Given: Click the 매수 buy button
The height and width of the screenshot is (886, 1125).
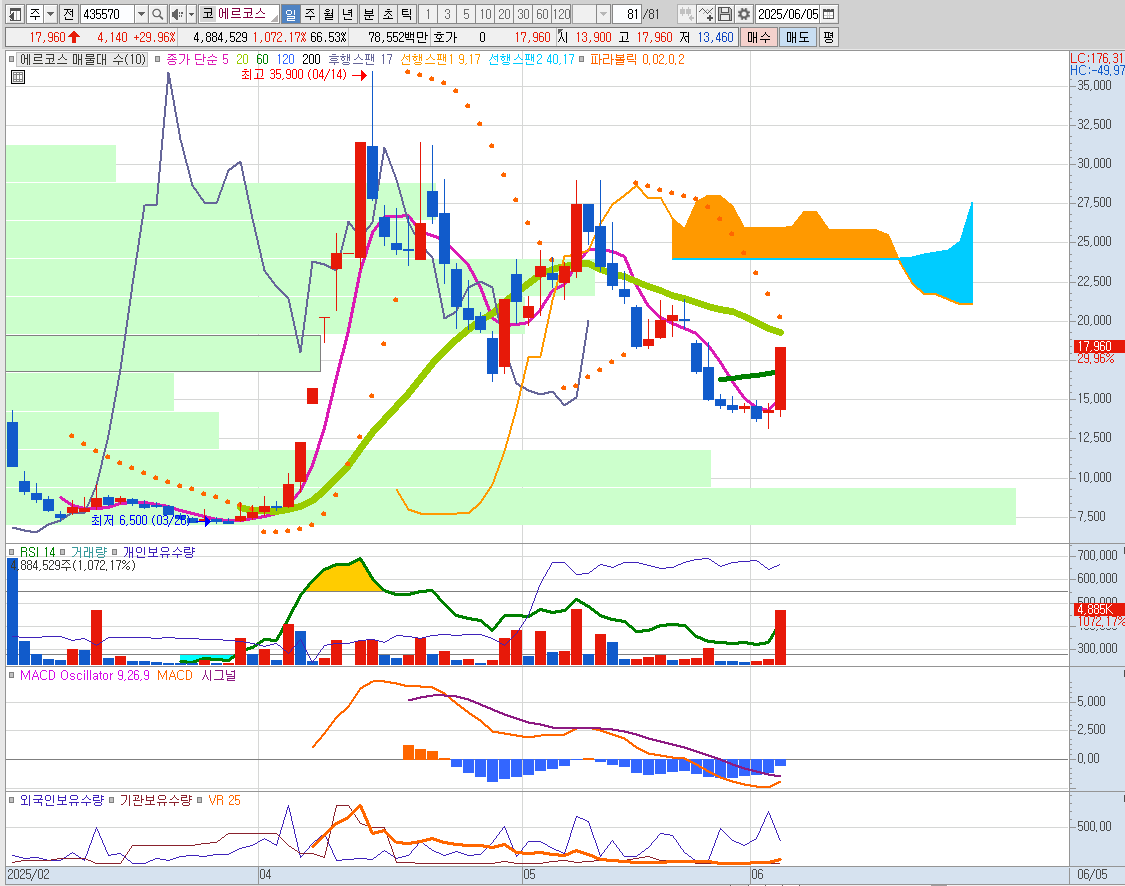Looking at the screenshot, I should click(759, 37).
